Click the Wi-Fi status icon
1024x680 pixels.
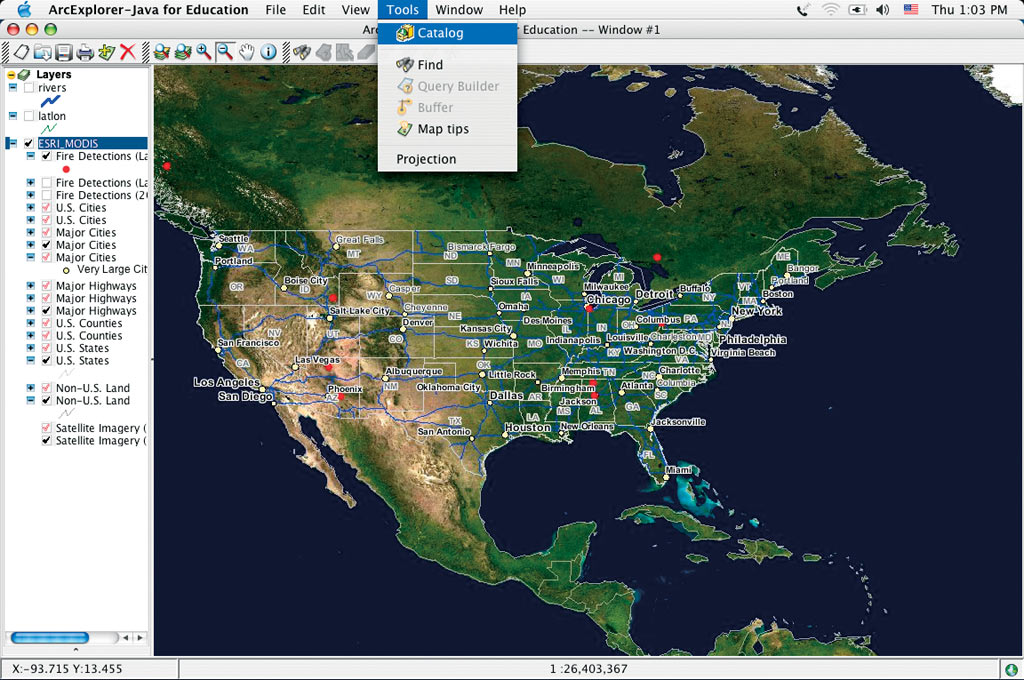coord(831,9)
